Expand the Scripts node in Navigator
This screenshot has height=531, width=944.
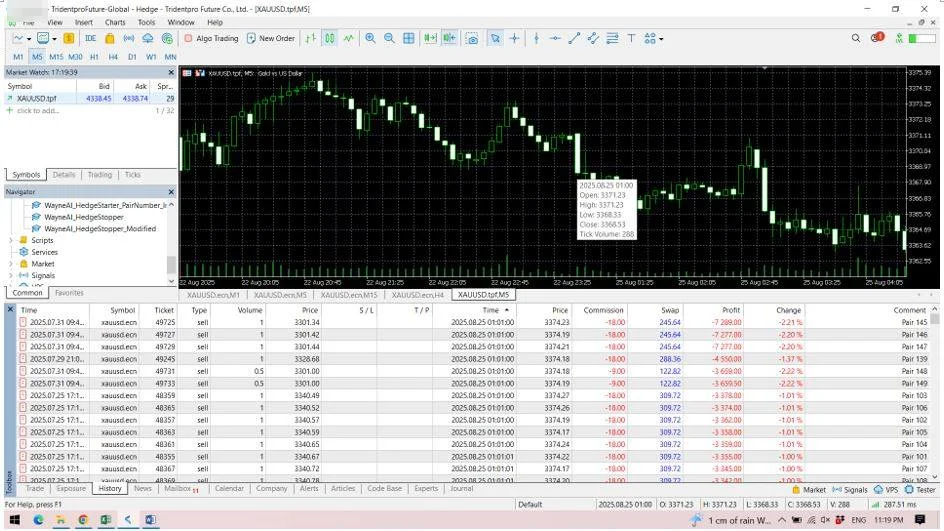[10, 240]
